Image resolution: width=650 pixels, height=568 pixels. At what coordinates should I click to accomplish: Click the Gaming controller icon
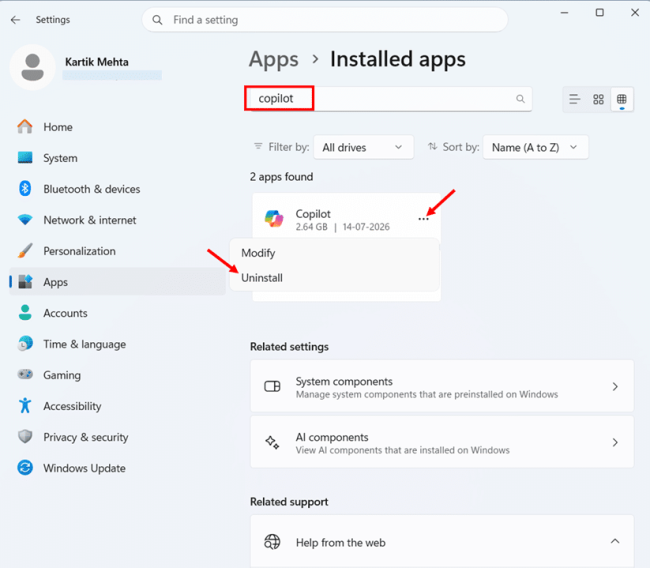tap(25, 374)
